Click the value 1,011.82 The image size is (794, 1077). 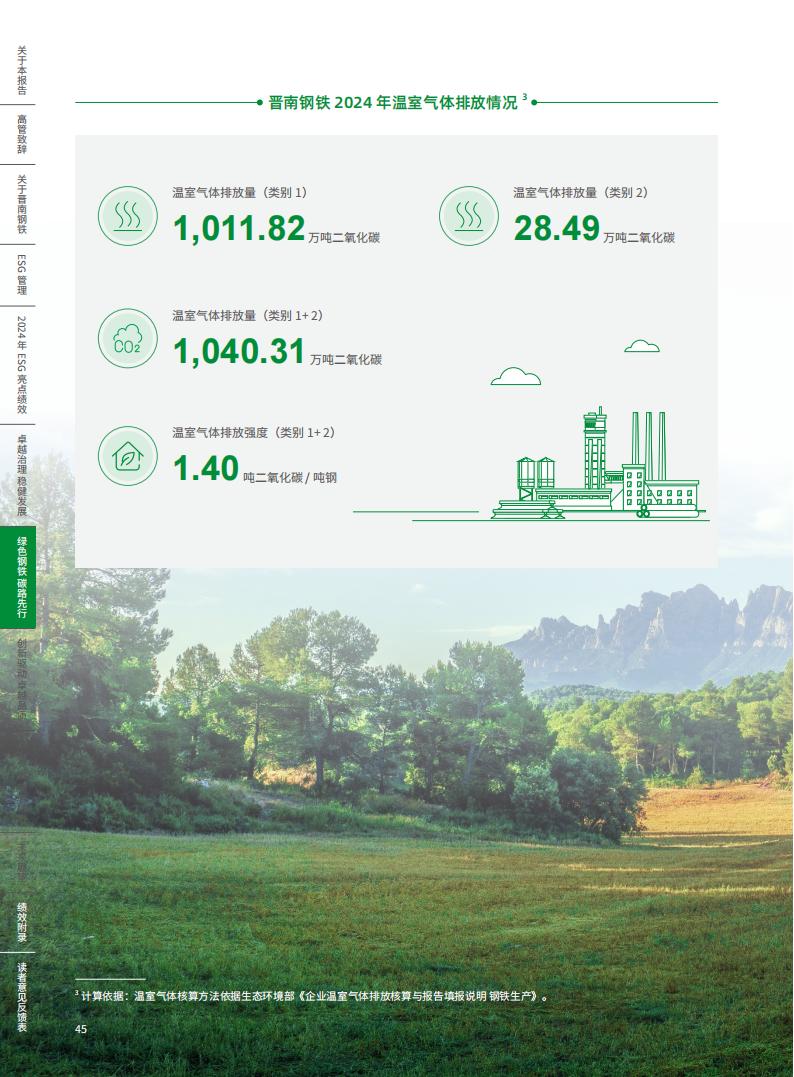[239, 229]
